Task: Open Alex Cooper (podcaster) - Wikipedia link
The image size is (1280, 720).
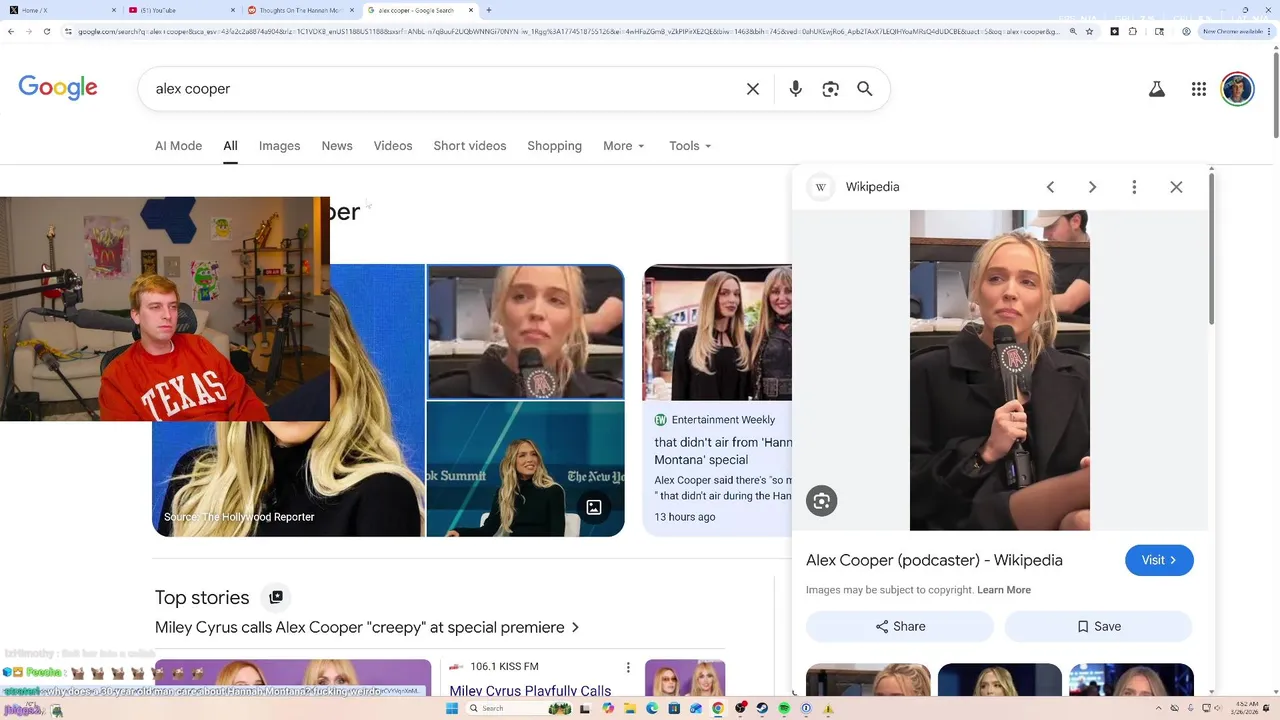Action: point(934,560)
